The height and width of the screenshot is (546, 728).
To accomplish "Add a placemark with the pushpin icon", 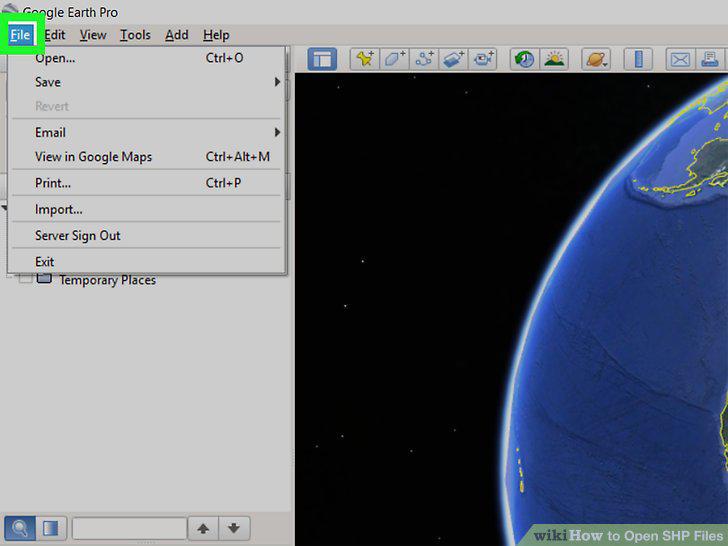I will (364, 59).
